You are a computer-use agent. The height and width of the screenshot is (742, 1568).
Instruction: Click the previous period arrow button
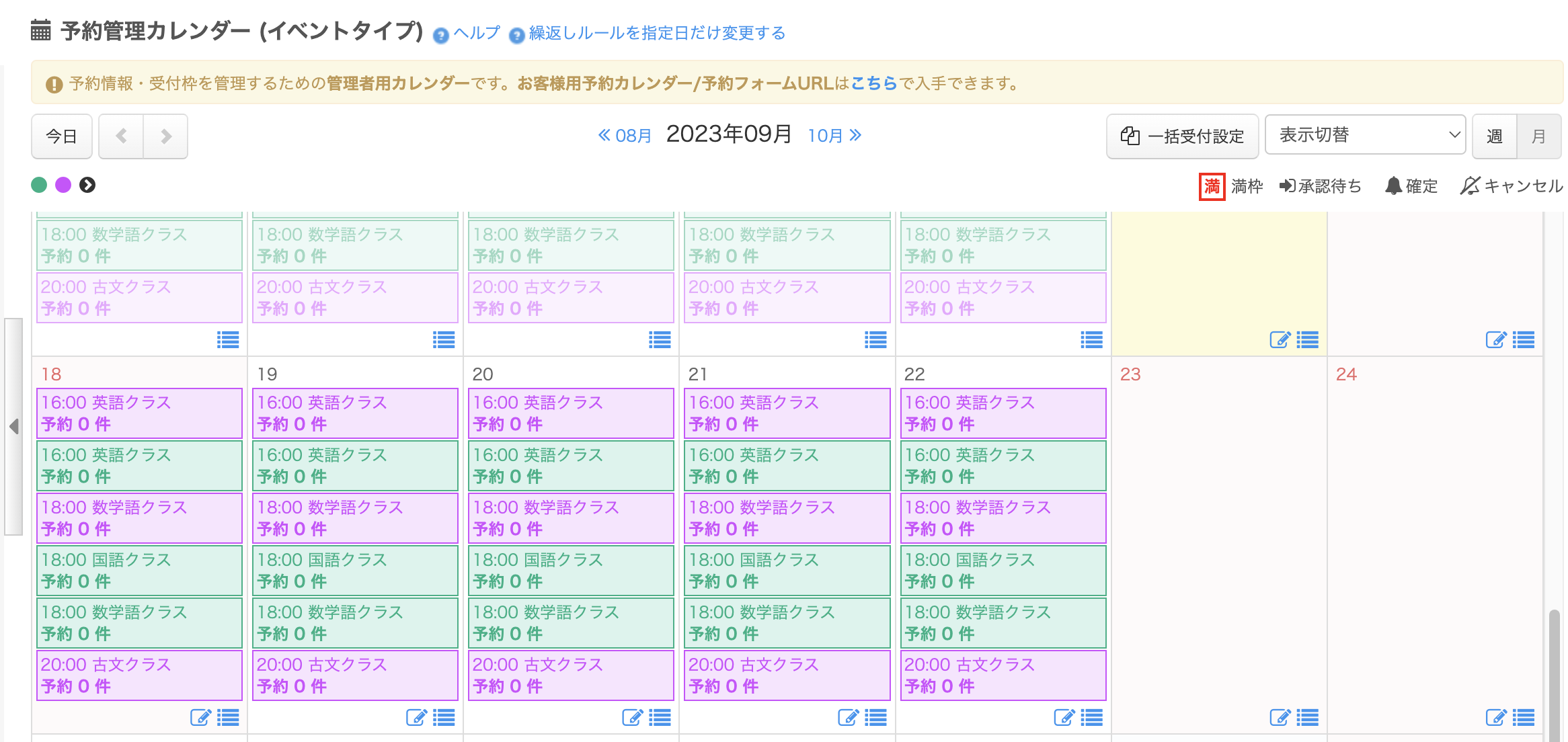(x=121, y=136)
